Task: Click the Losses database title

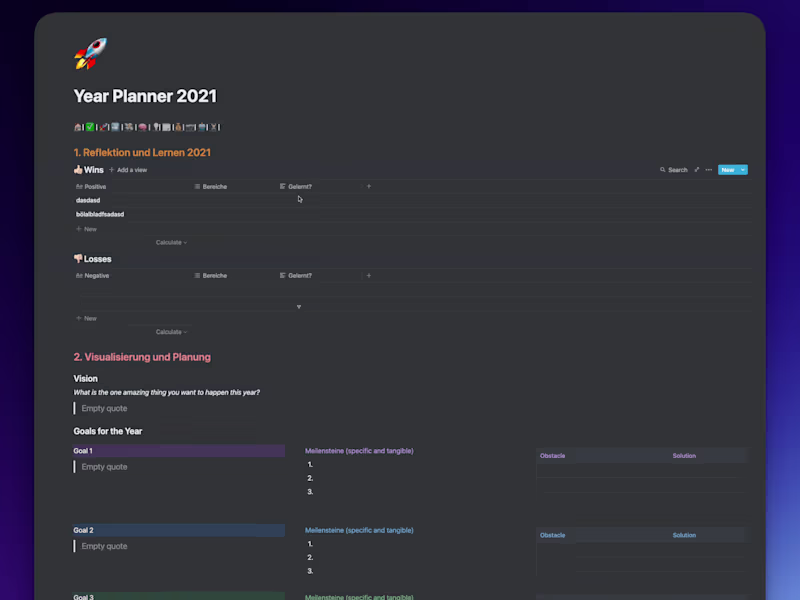Action: [97, 259]
